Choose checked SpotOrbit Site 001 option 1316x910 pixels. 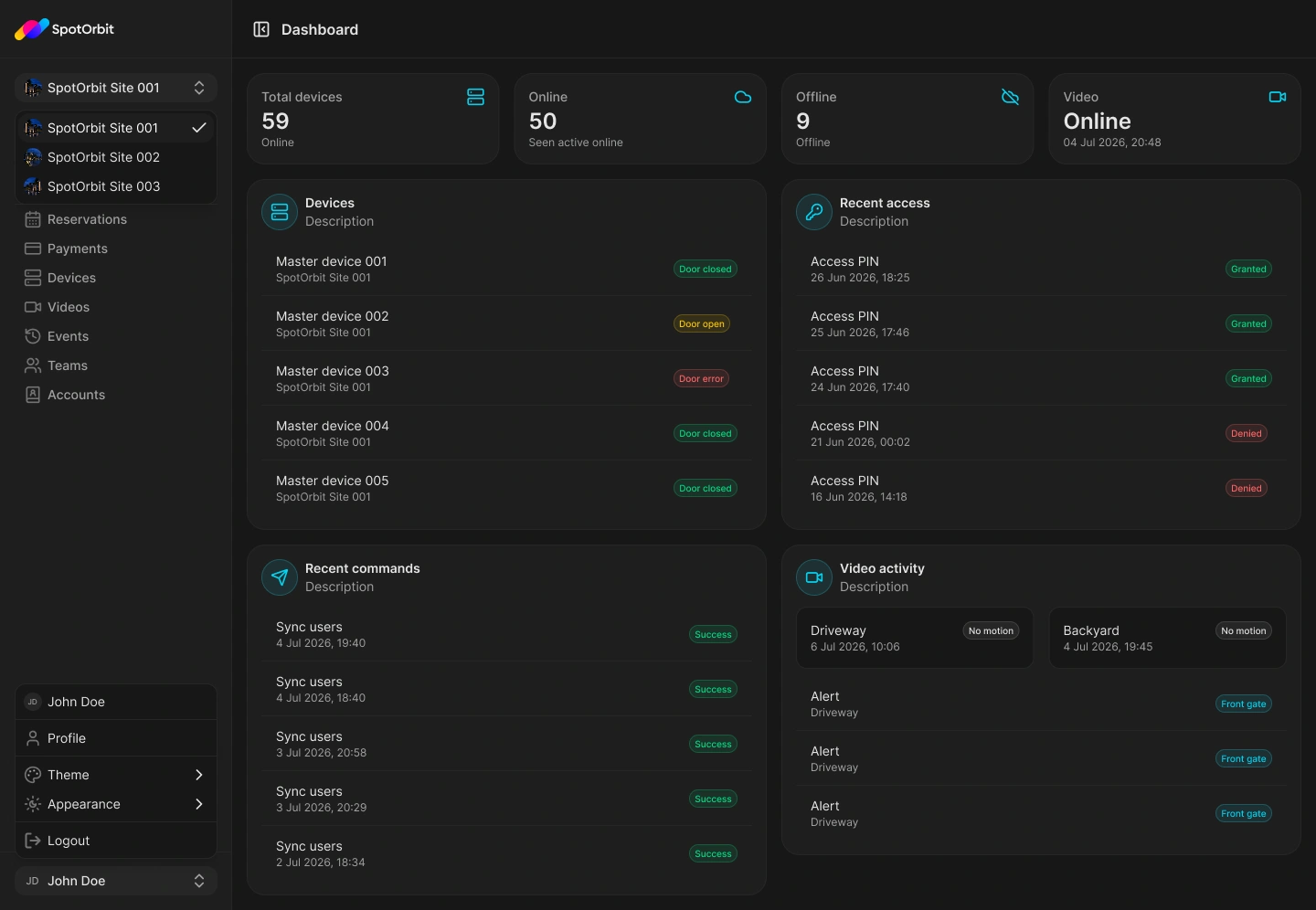pos(116,128)
